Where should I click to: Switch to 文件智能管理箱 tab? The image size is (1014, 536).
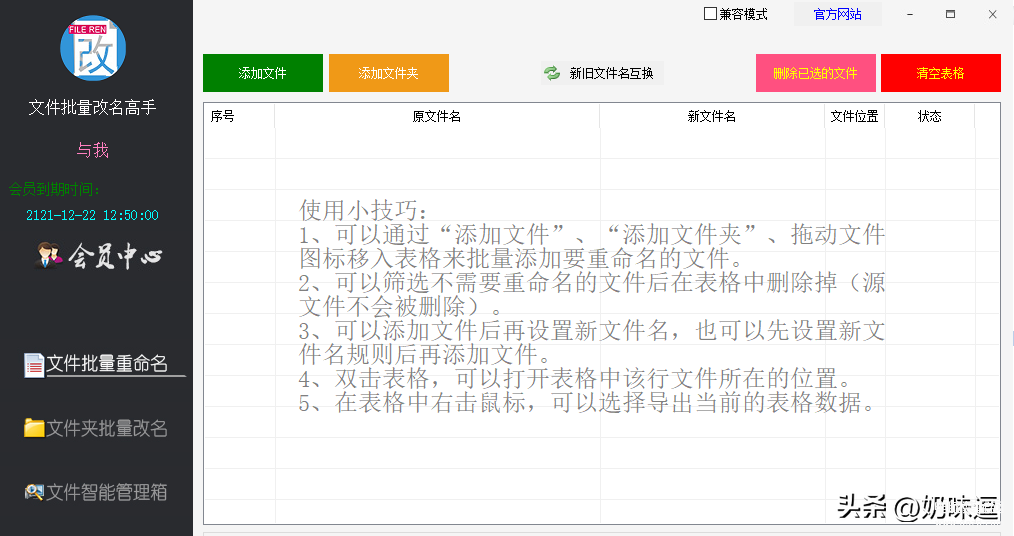pyautogui.click(x=96, y=492)
